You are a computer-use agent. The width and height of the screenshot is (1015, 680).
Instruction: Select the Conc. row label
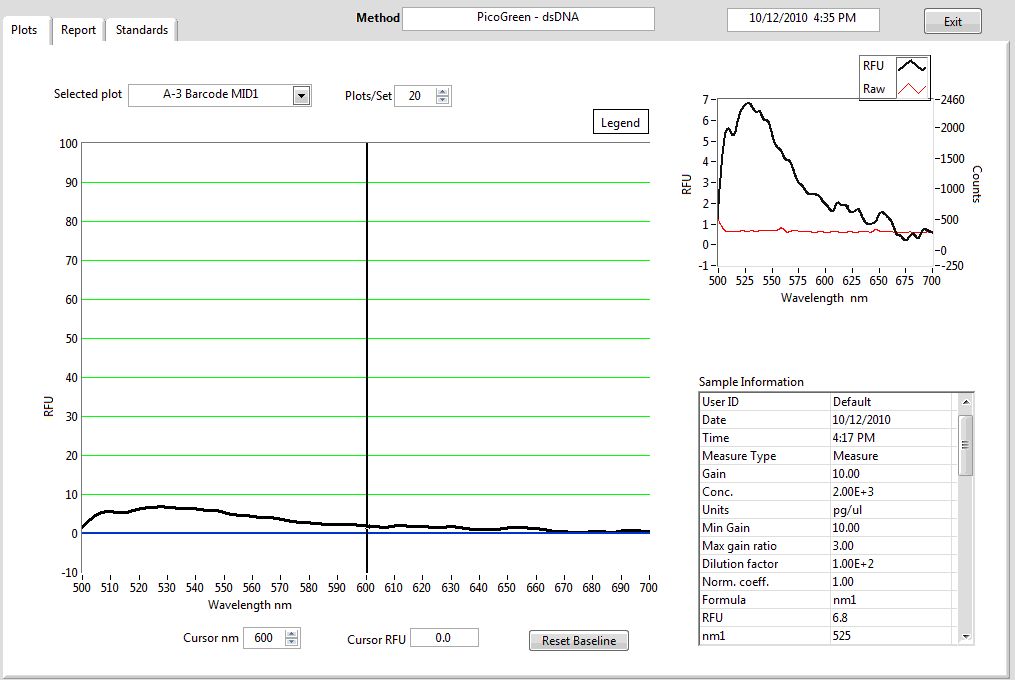click(717, 492)
